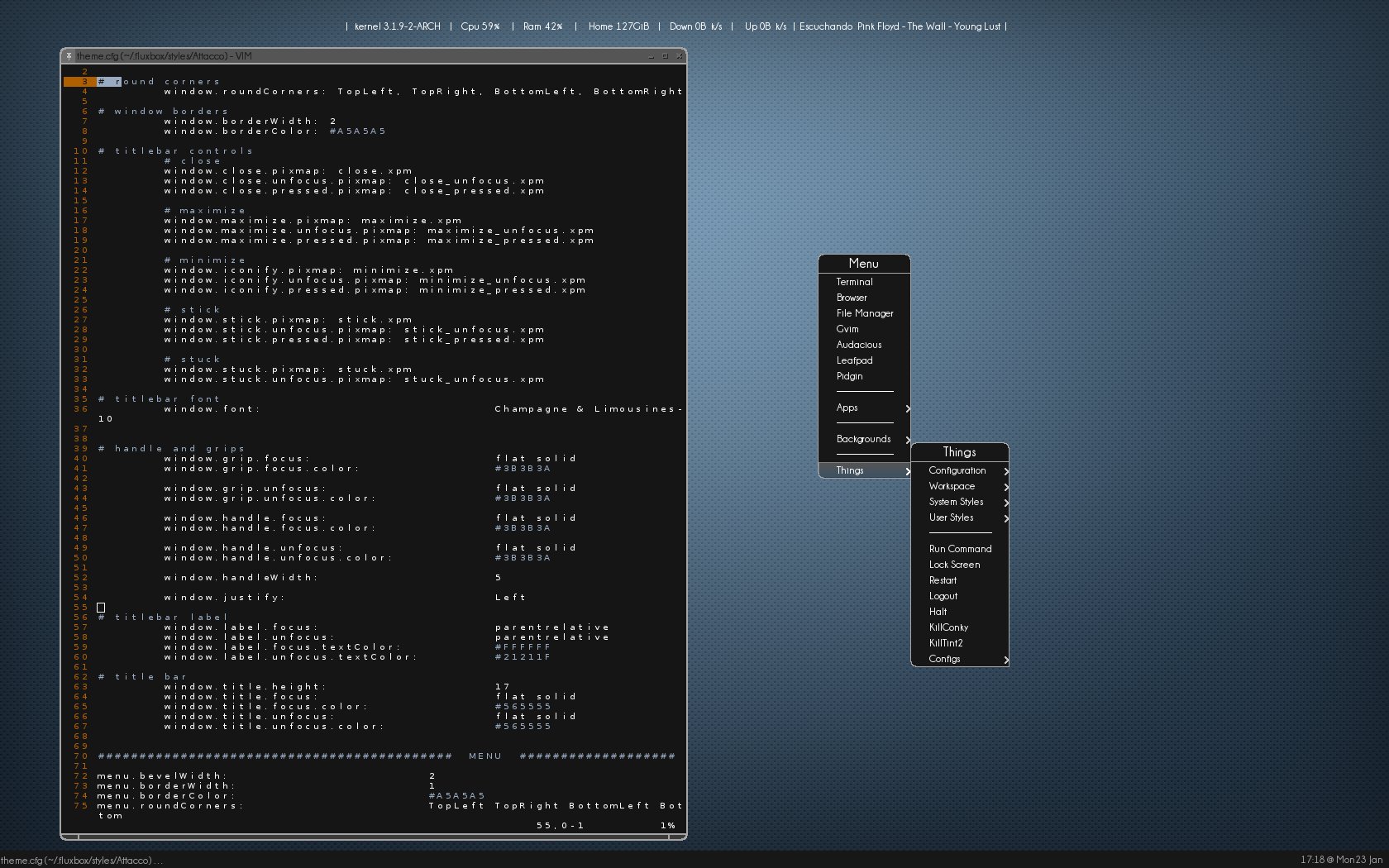Launch Pidgin from the Menu
This screenshot has width=1389, height=868.
[x=864, y=376]
